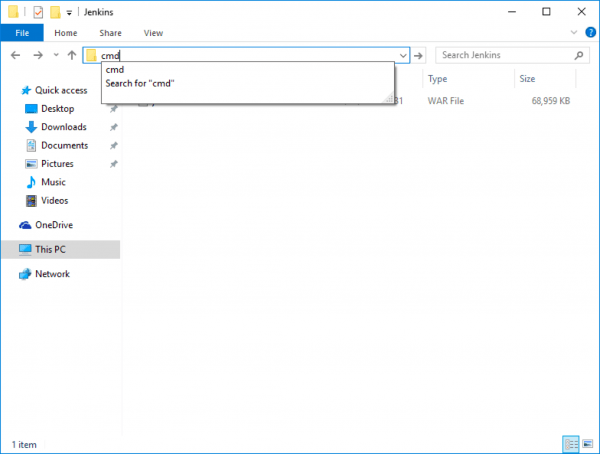Go up one folder level
The image size is (600, 454).
(72, 56)
